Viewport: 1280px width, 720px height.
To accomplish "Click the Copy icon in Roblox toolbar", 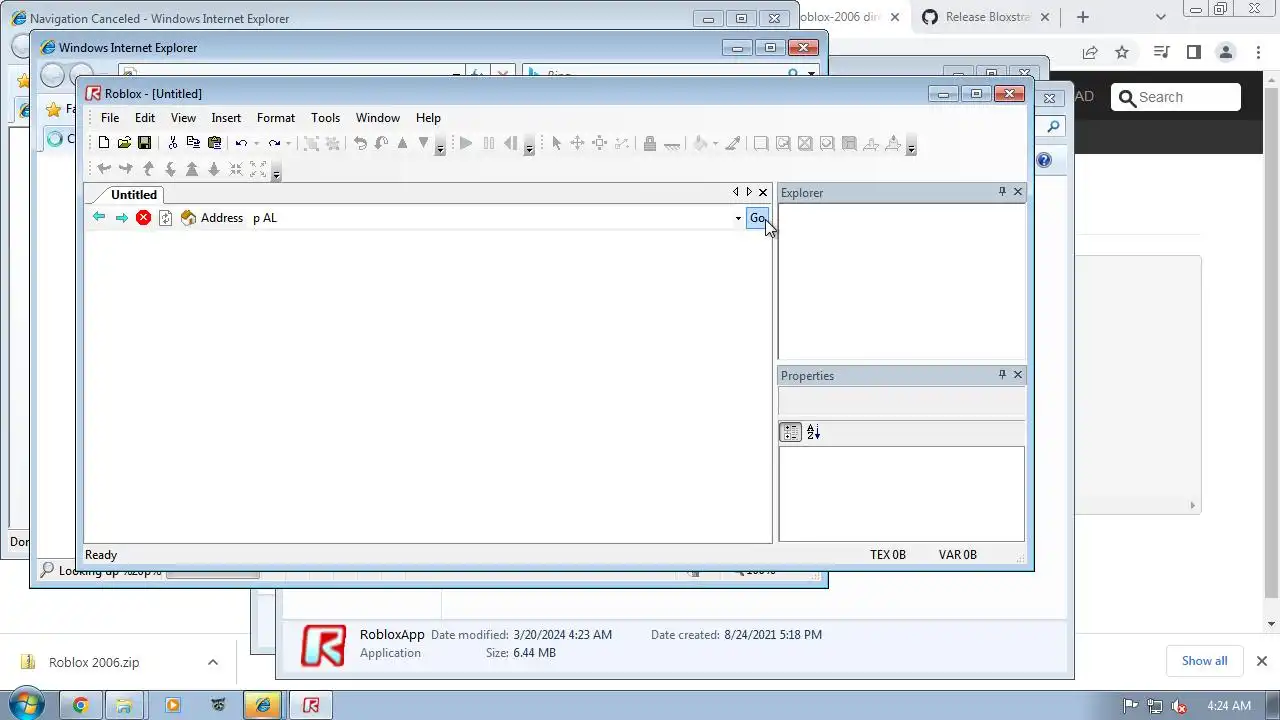I will (x=193, y=143).
